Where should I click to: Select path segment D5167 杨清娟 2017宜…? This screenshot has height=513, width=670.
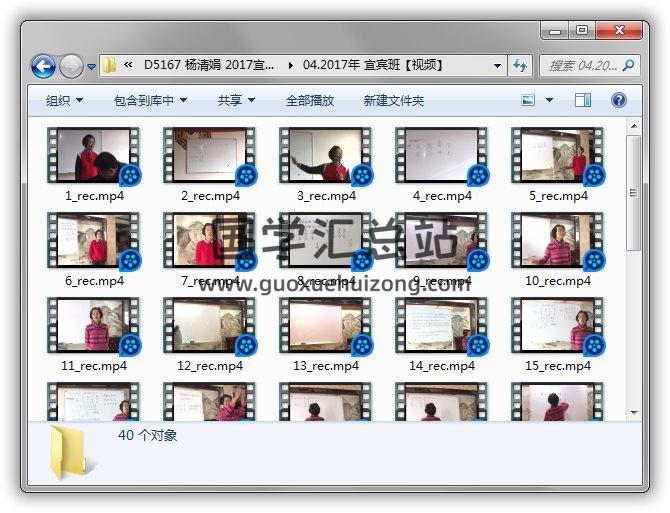209,65
